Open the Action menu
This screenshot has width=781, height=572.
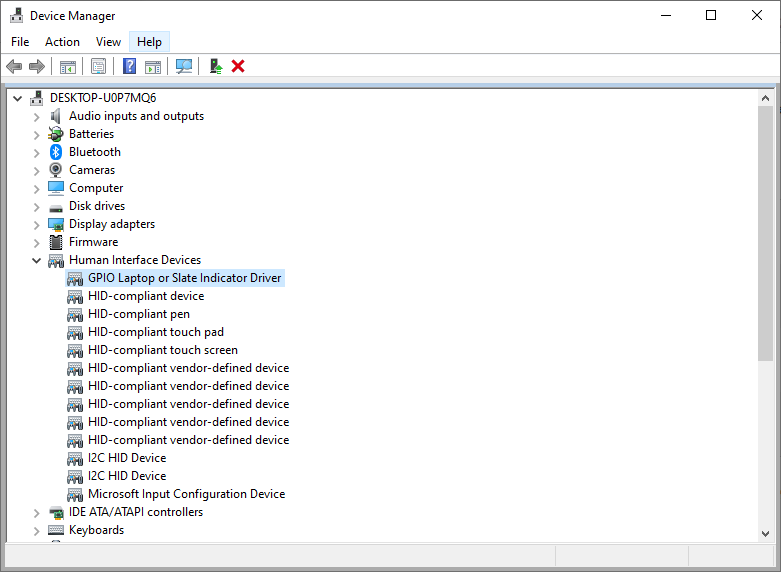[x=62, y=41]
